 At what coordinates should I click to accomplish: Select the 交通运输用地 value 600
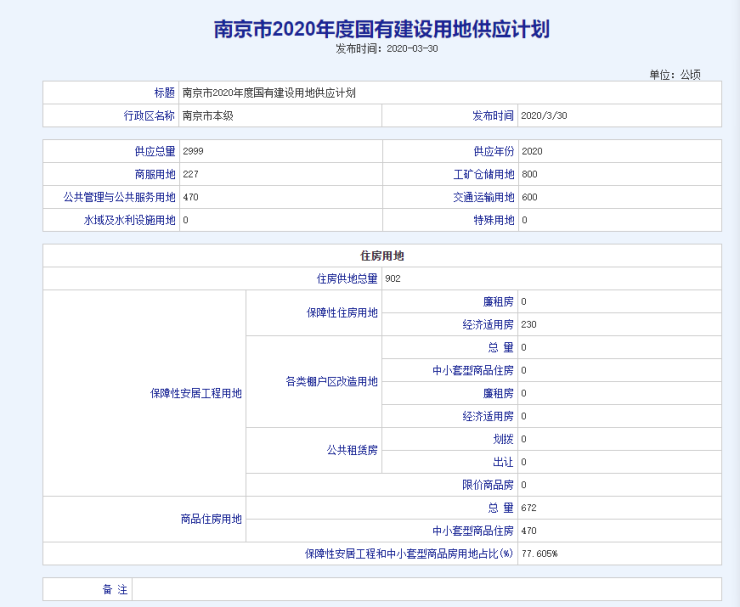coord(530,197)
